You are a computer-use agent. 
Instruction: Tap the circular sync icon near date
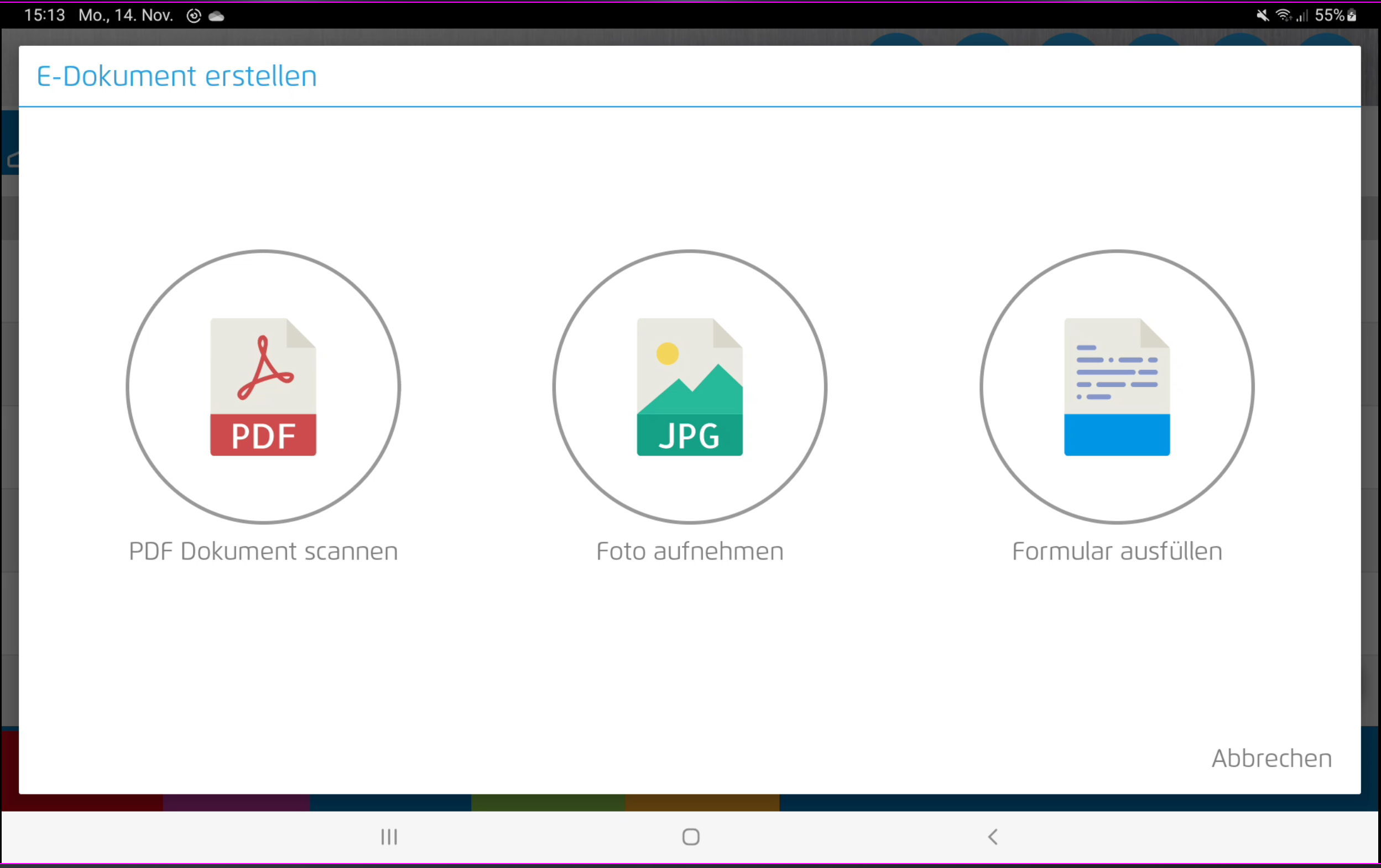(194, 16)
